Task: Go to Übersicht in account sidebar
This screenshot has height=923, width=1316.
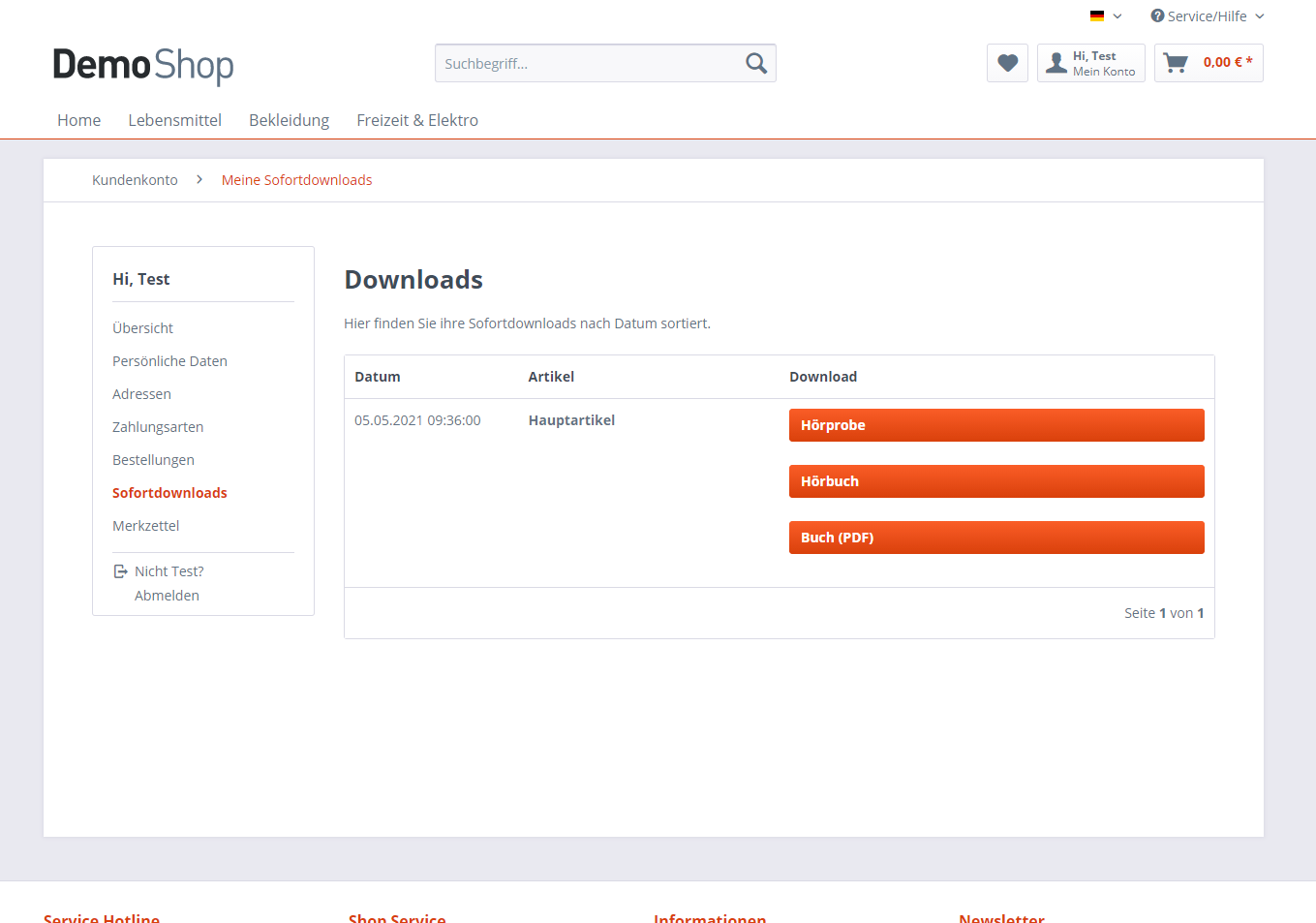Action: pos(142,328)
